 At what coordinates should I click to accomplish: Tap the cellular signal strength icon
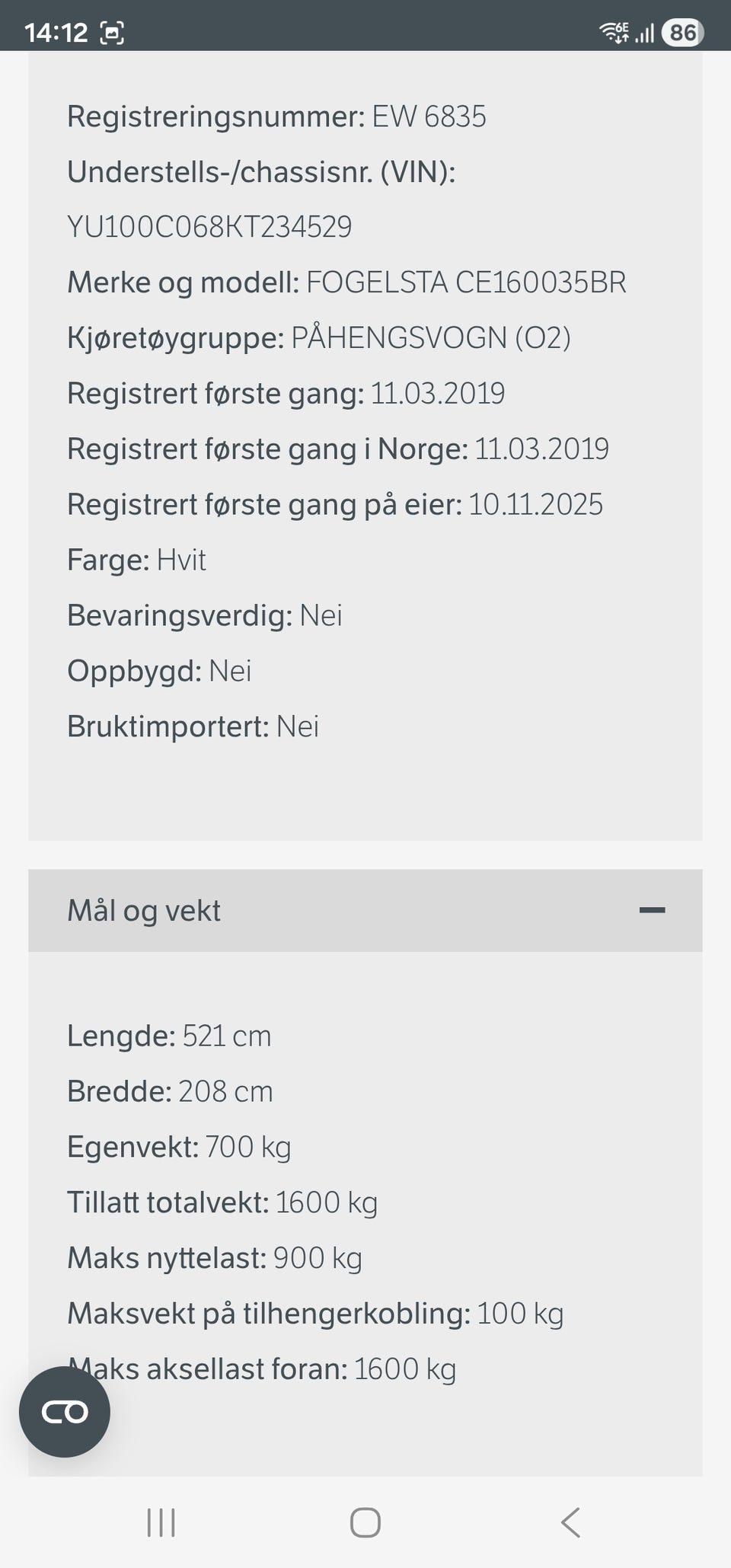[x=645, y=33]
